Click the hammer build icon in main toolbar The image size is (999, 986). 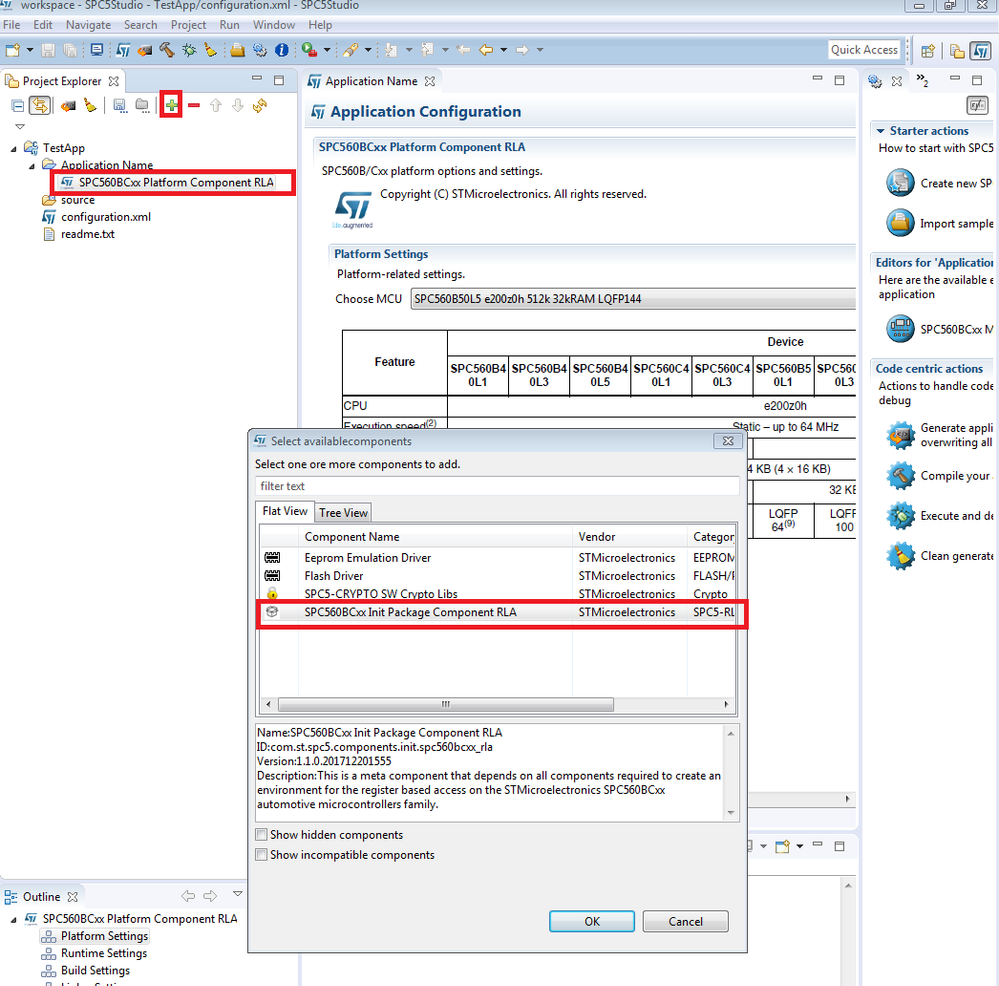(167, 50)
